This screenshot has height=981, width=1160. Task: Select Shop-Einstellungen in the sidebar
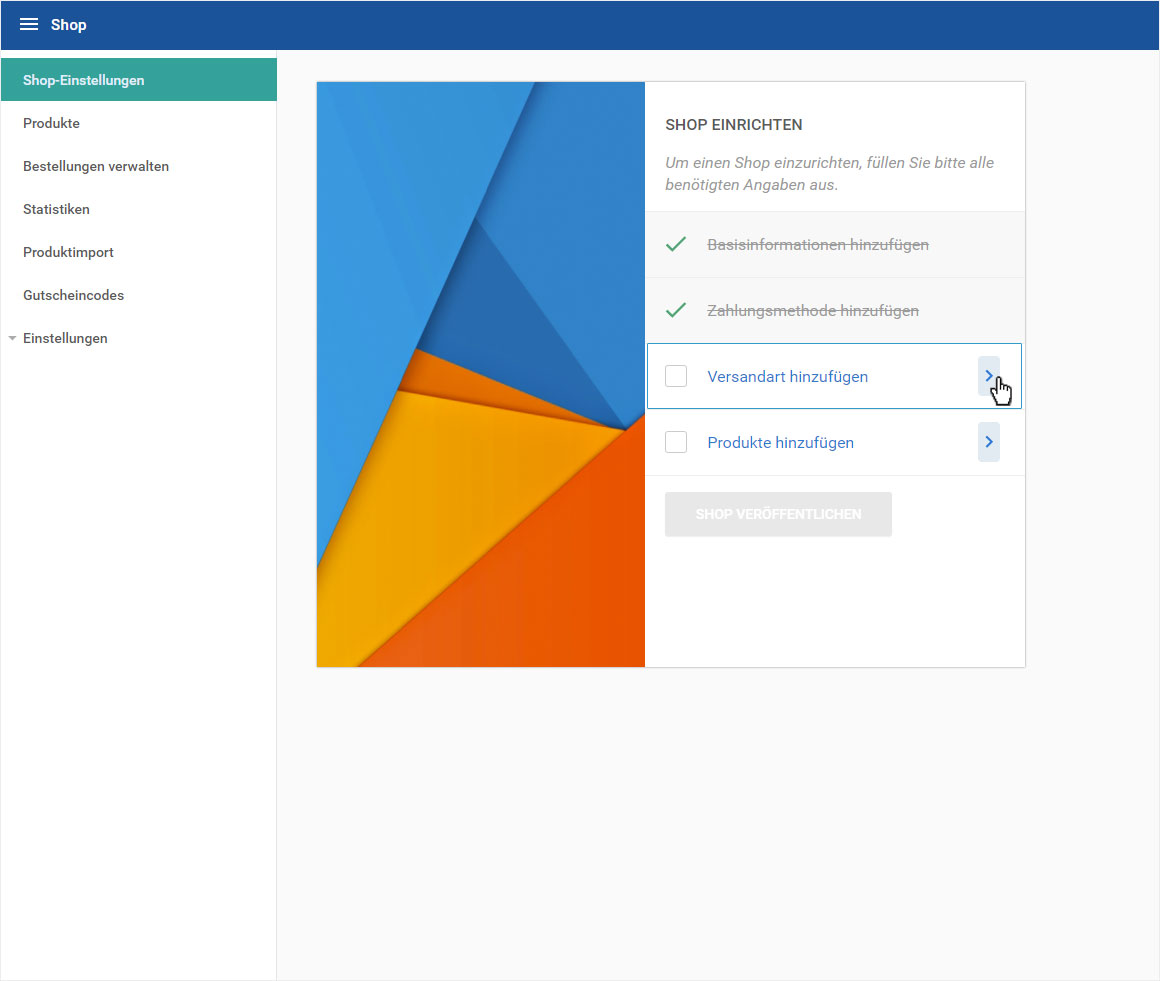(139, 80)
